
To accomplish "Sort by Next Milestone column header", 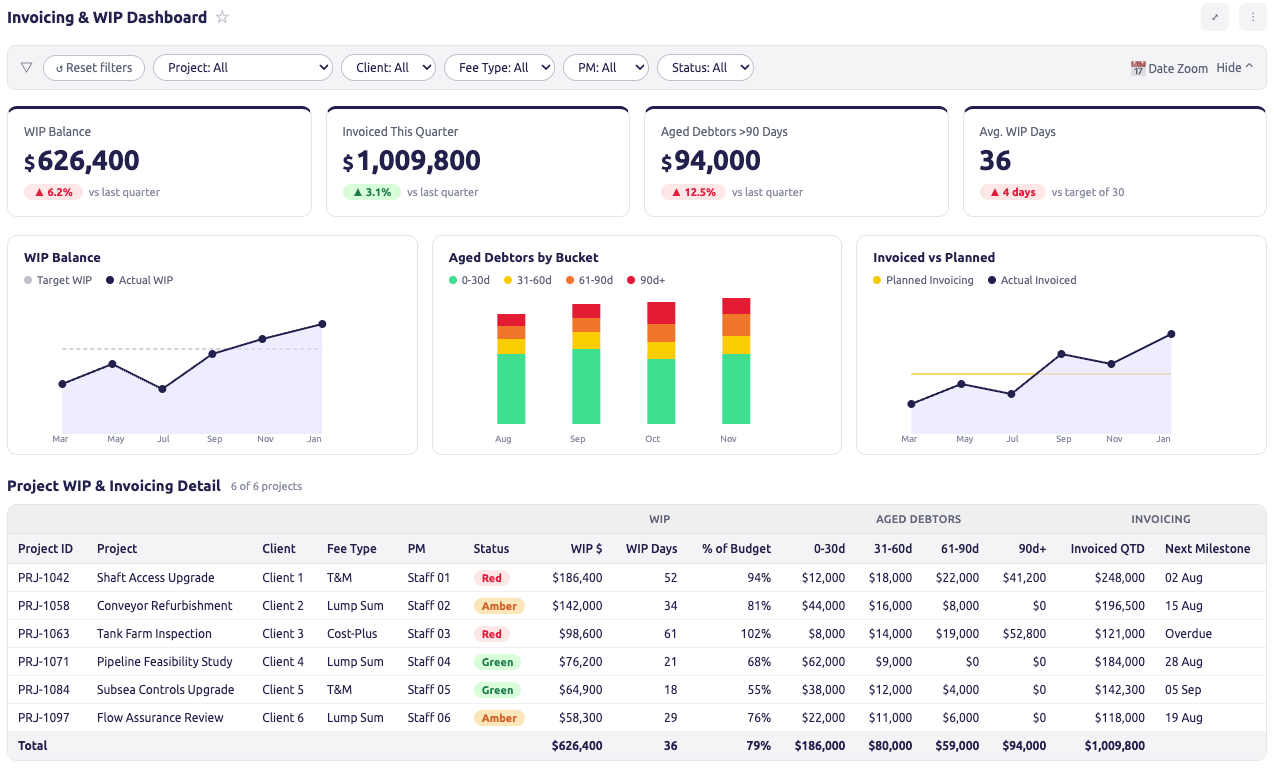I will click(x=1207, y=549).
